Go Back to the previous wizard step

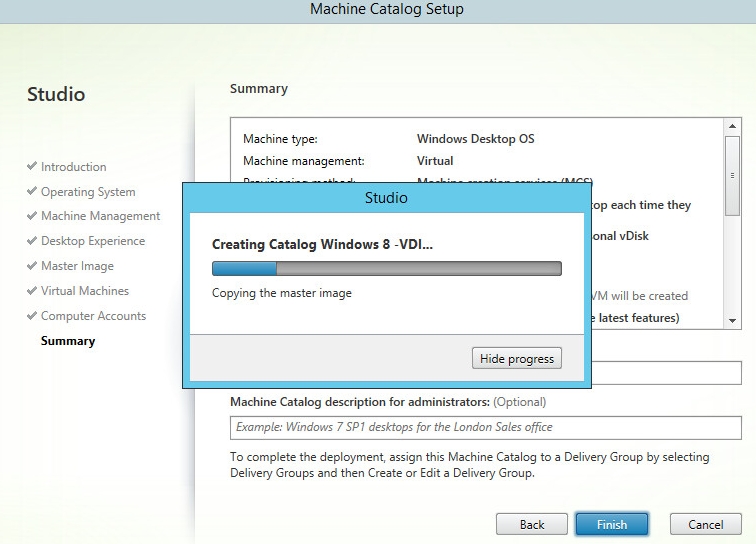[532, 524]
